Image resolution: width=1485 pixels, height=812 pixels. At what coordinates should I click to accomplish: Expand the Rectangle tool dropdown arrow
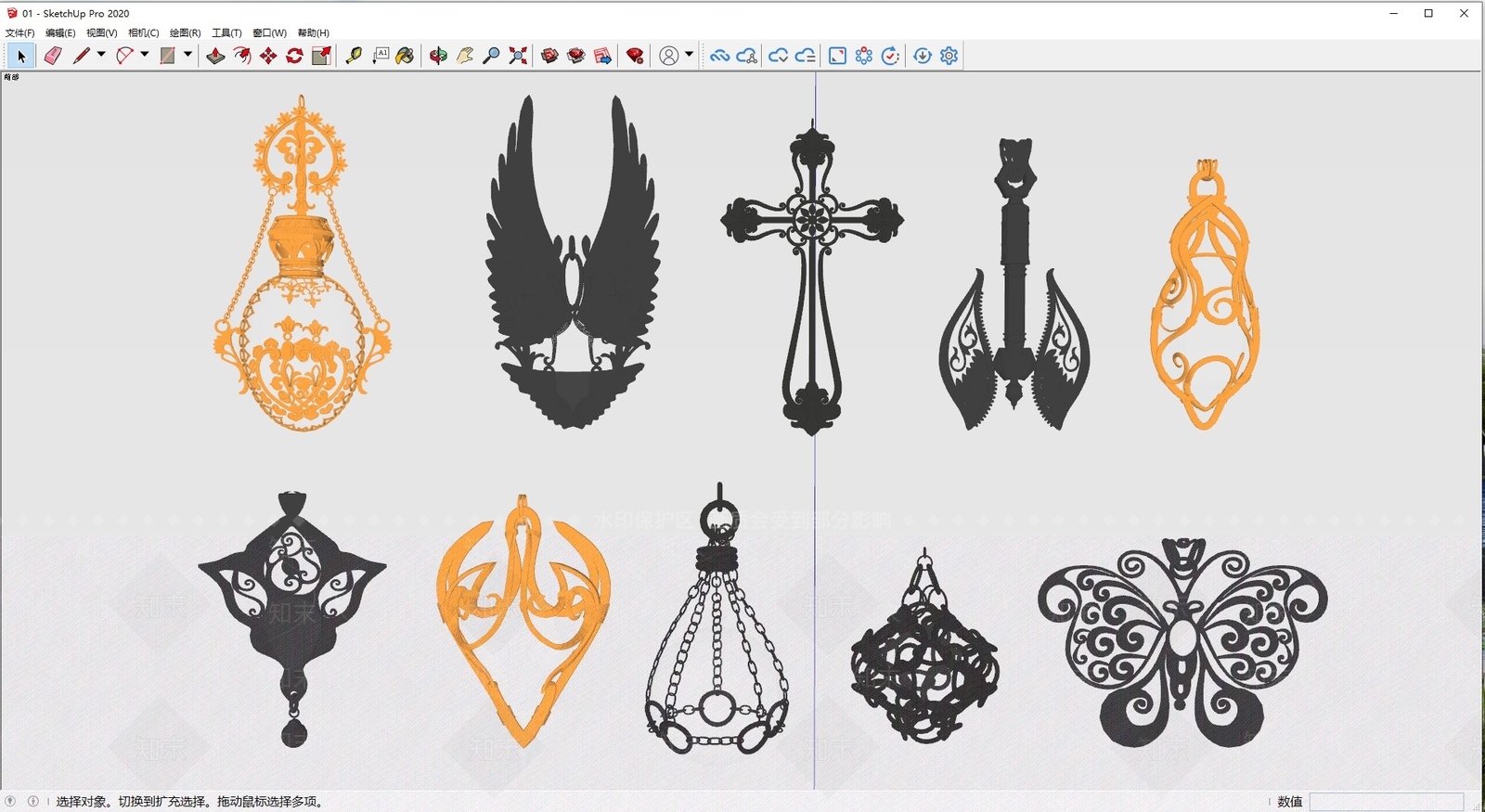[x=187, y=55]
